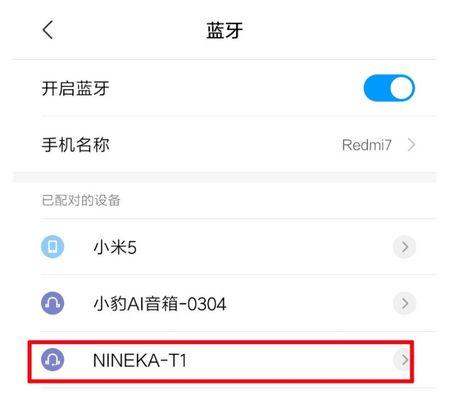This screenshot has height=400, width=455.
Task: Open details arrow for 小米5
Action: point(405,247)
